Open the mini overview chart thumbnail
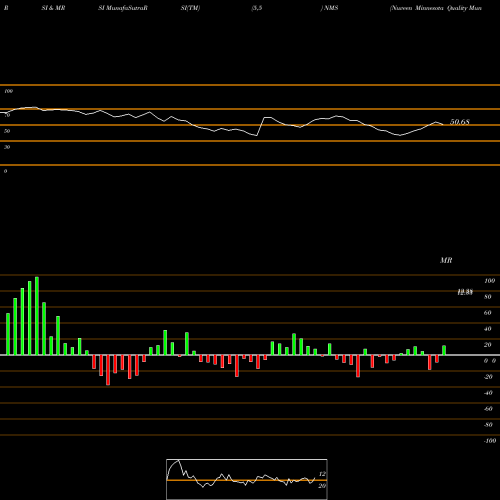 click(x=247, y=479)
